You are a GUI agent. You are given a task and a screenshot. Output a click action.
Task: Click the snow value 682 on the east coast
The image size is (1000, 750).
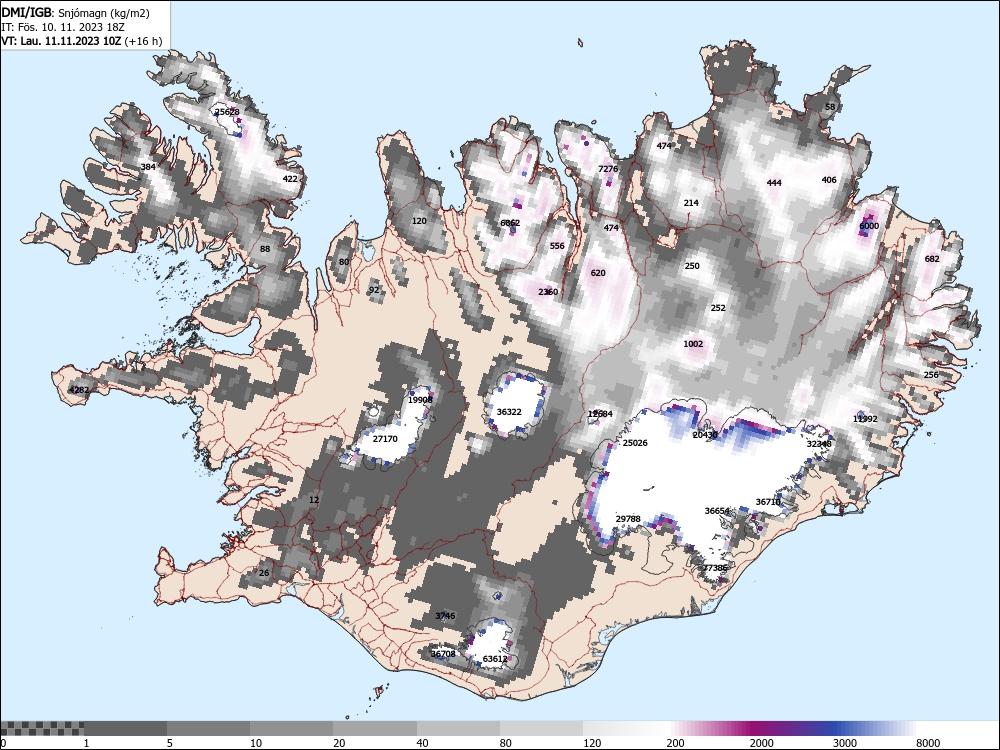(932, 258)
